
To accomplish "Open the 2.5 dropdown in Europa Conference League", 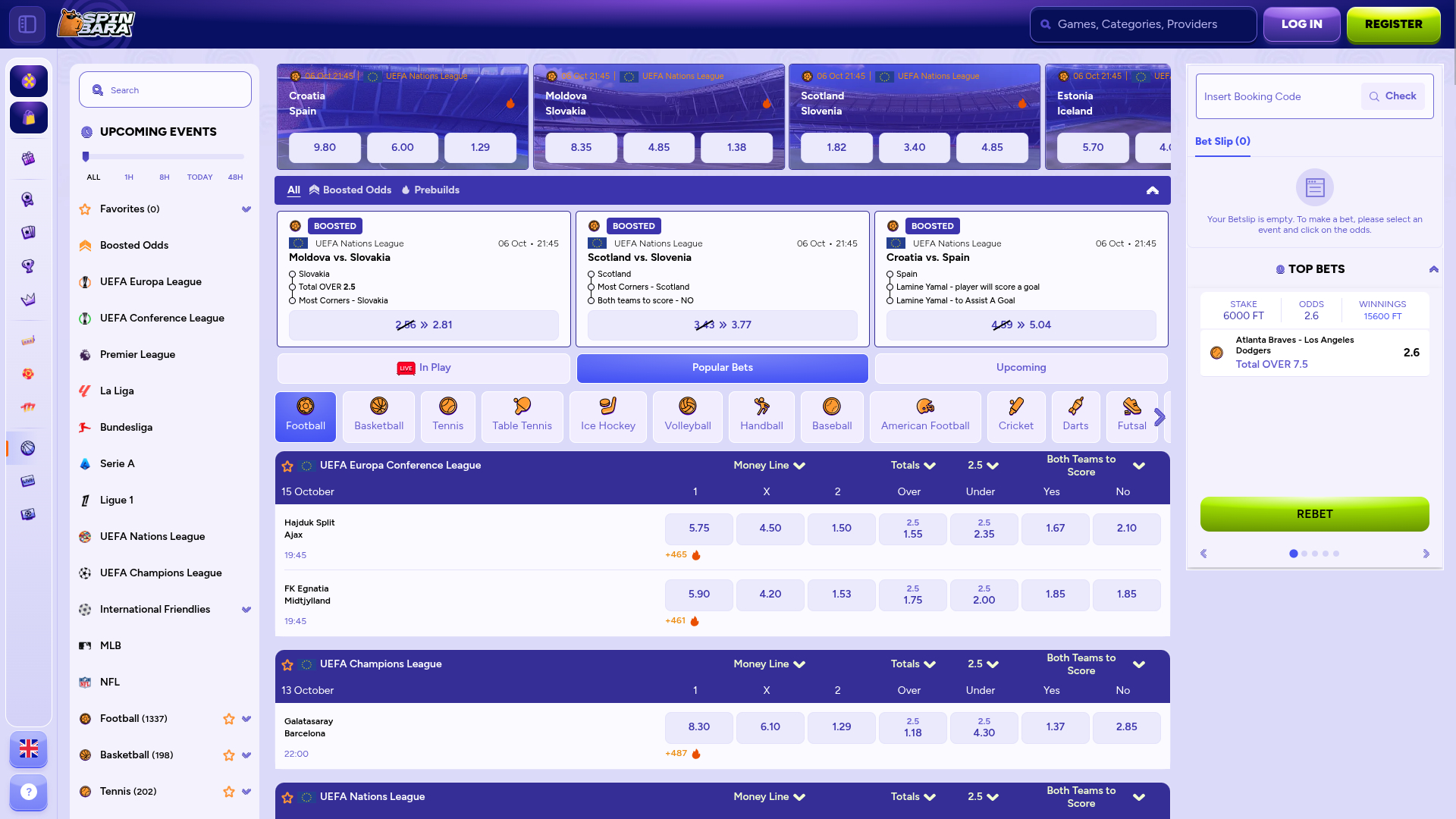I will coord(983,466).
